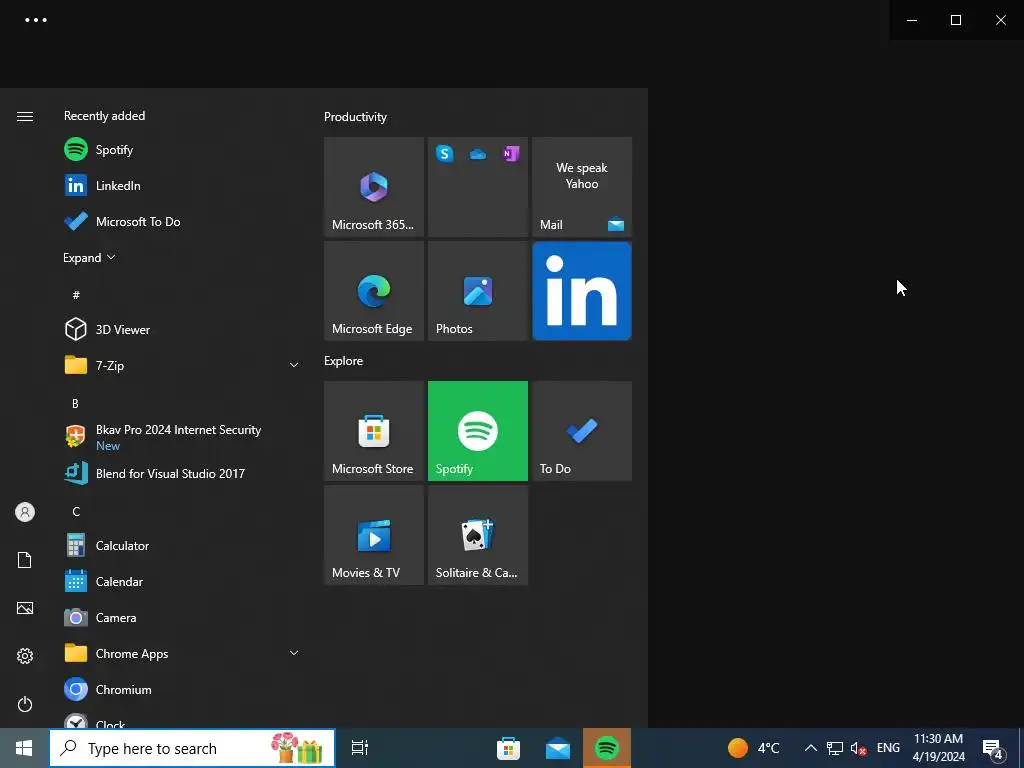1024x768 pixels.
Task: Show hidden system tray icons
Action: (x=810, y=748)
